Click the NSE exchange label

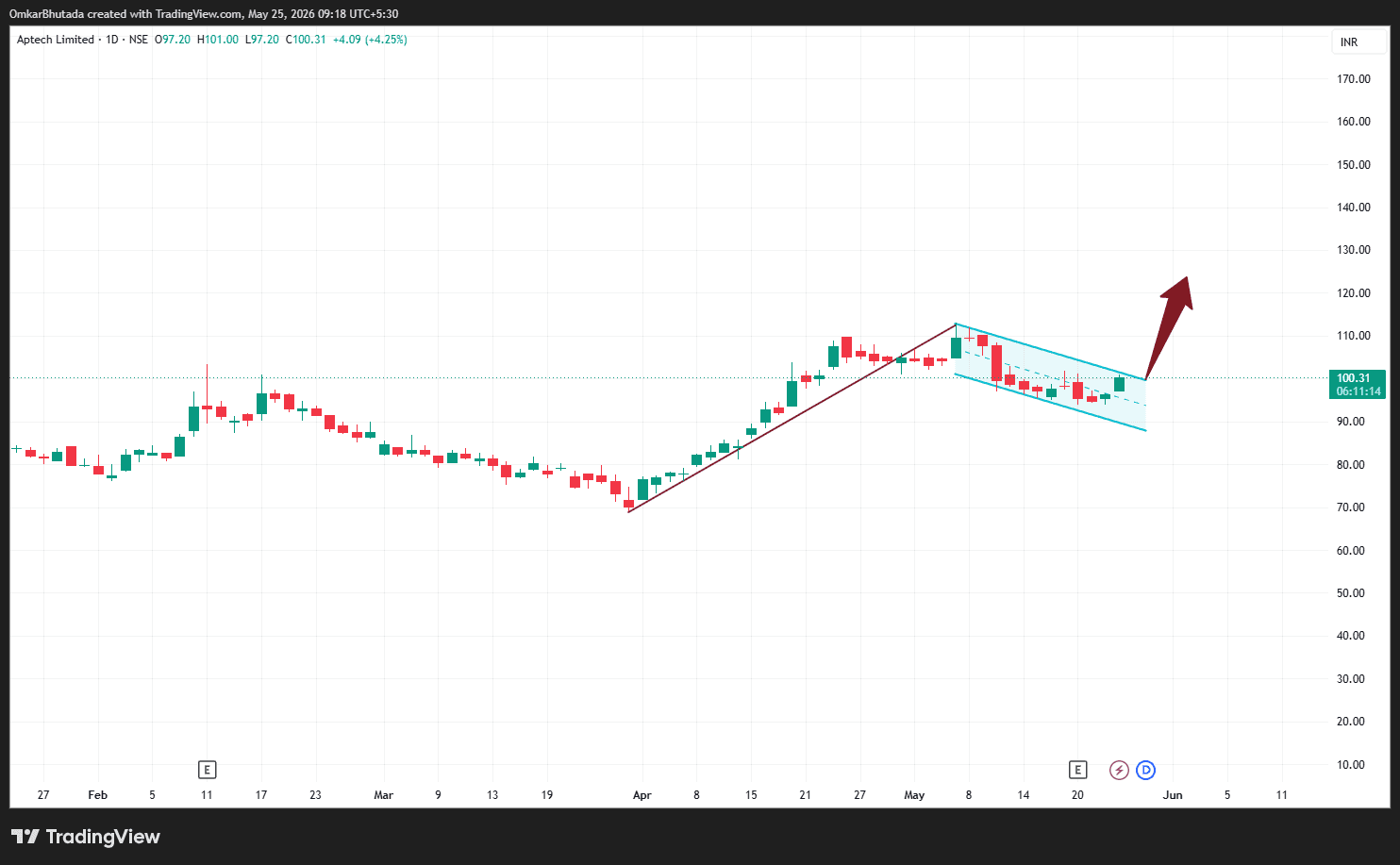tap(139, 40)
